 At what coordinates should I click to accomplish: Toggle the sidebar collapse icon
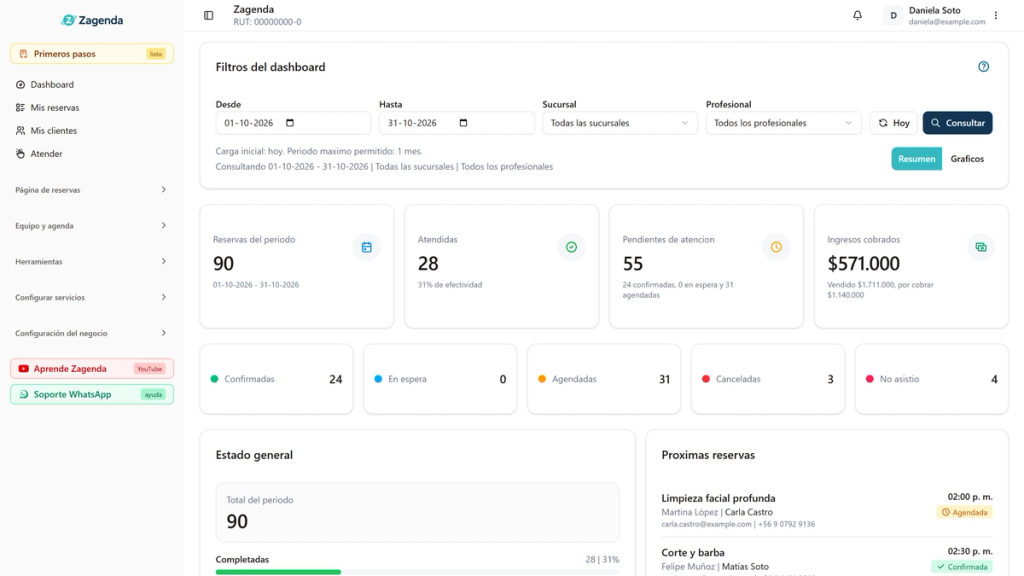point(208,15)
